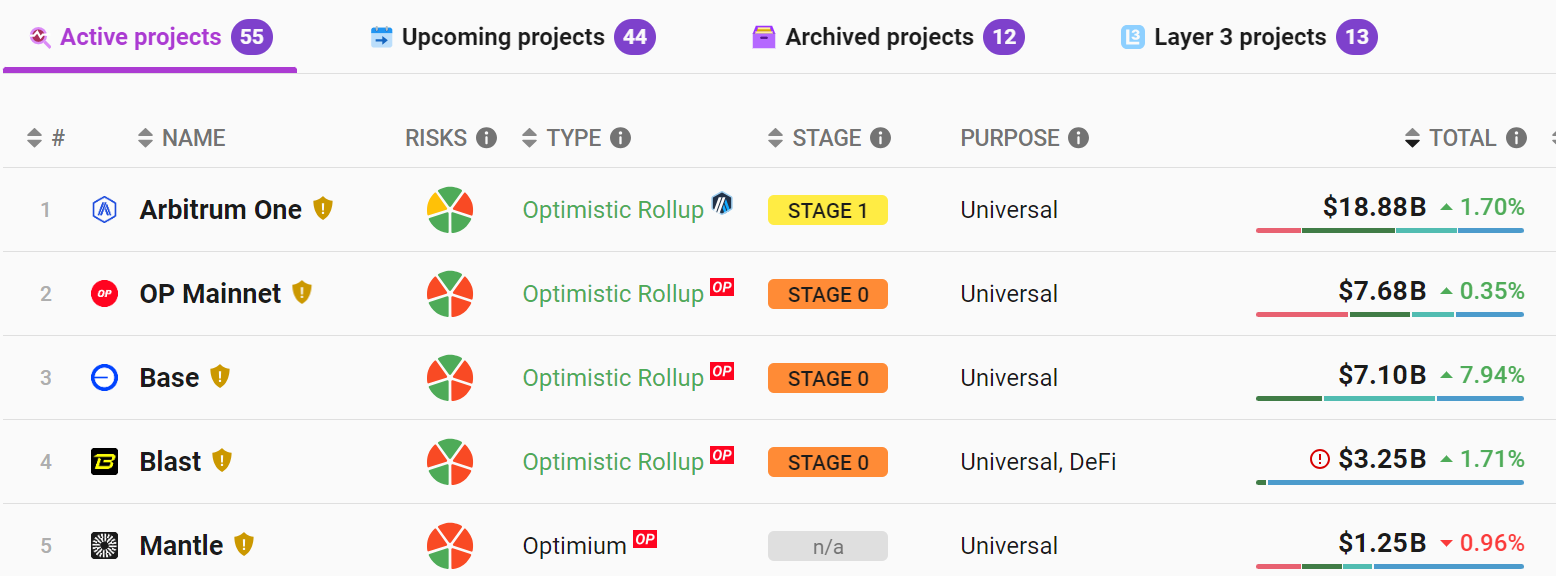
Task: Click the OP Mainnet red logo
Action: pos(104,294)
